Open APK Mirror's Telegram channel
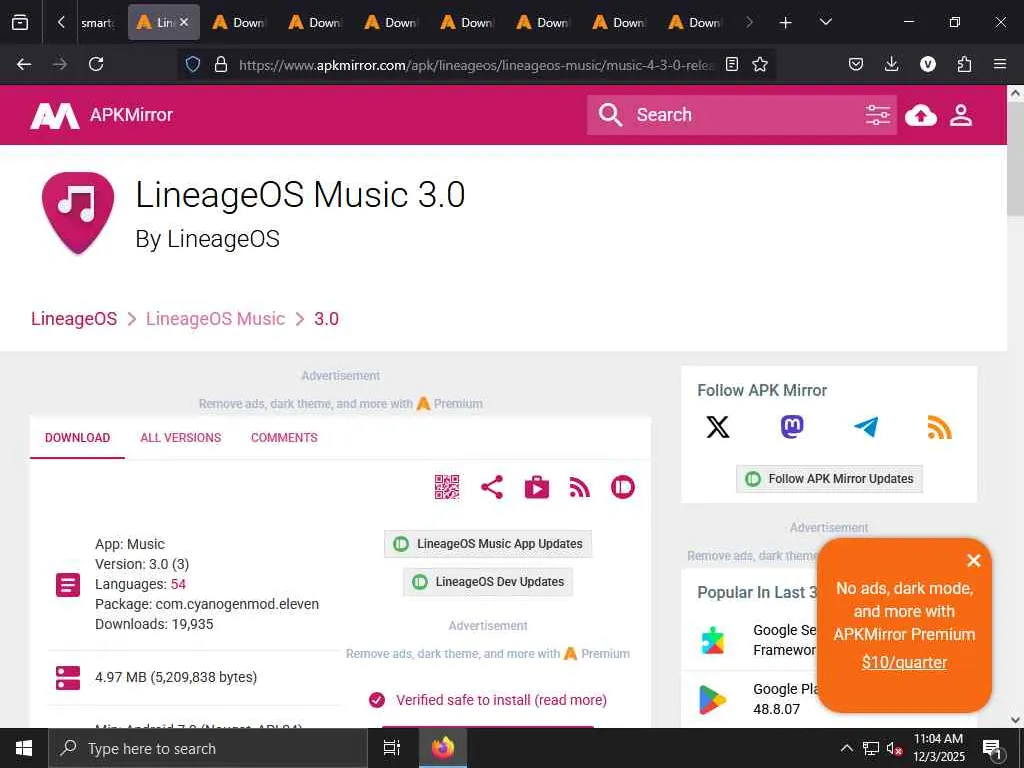 pos(866,427)
